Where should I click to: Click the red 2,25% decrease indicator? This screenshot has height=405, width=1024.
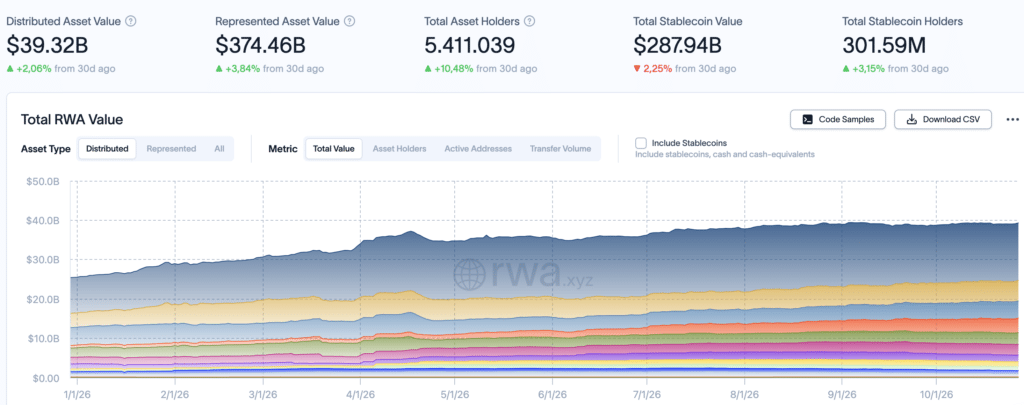[x=653, y=69]
